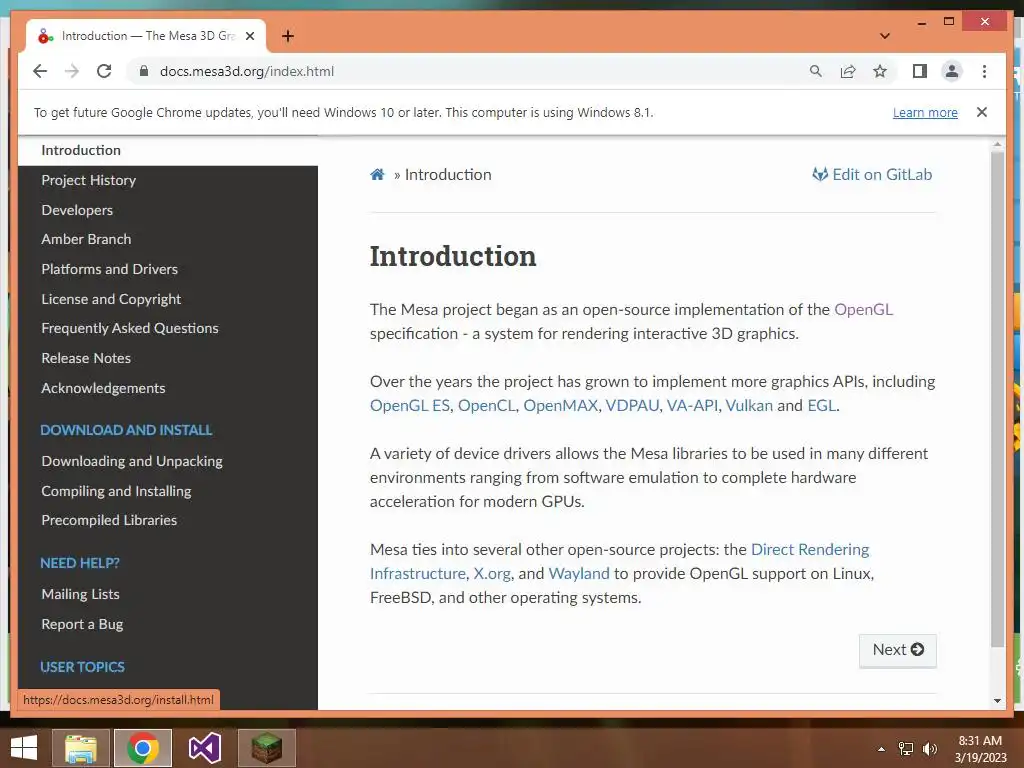
Task: Open Mailing Lists page
Action: pos(80,594)
